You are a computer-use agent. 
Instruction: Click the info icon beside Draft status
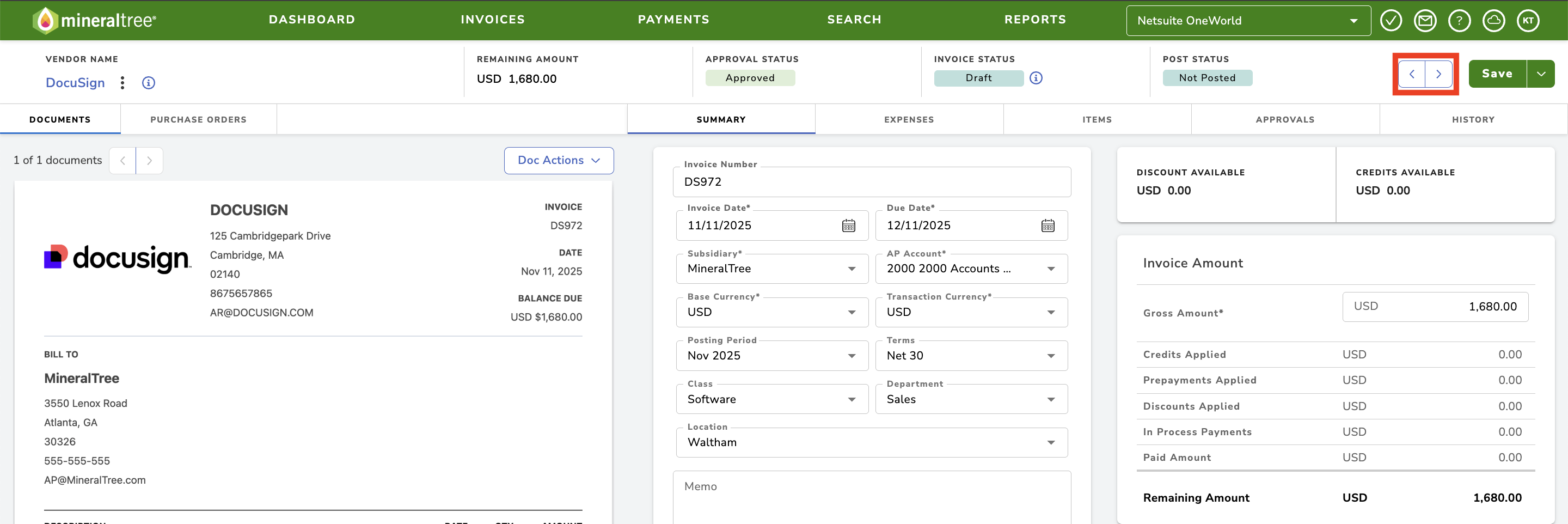click(1036, 78)
